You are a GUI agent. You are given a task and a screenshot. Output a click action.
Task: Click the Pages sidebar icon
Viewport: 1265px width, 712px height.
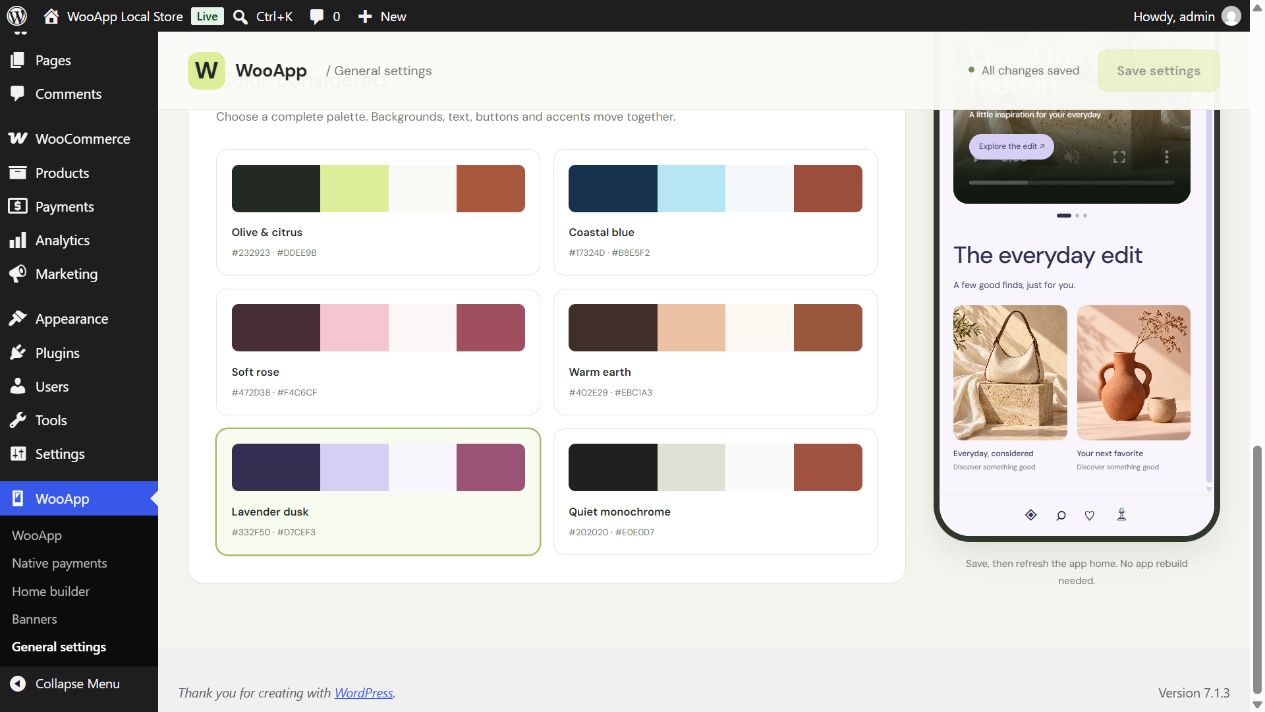pyautogui.click(x=17, y=60)
